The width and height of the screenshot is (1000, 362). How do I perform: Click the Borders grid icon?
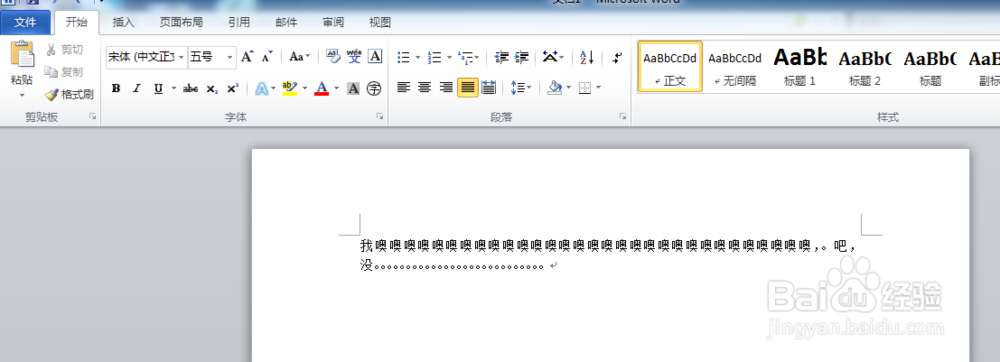pyautogui.click(x=585, y=88)
